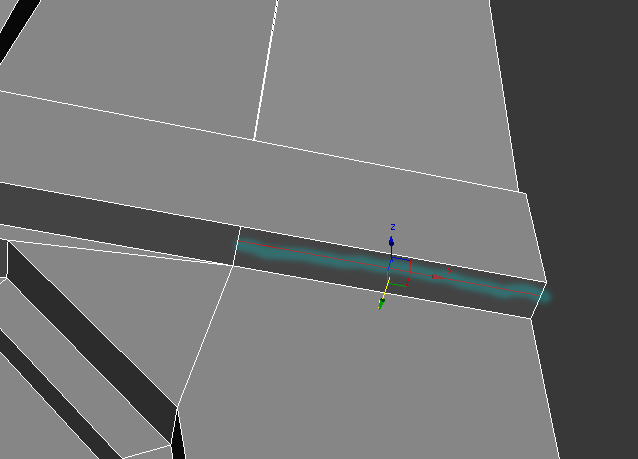Select the XY plane handle on gizmo

[x=398, y=283]
